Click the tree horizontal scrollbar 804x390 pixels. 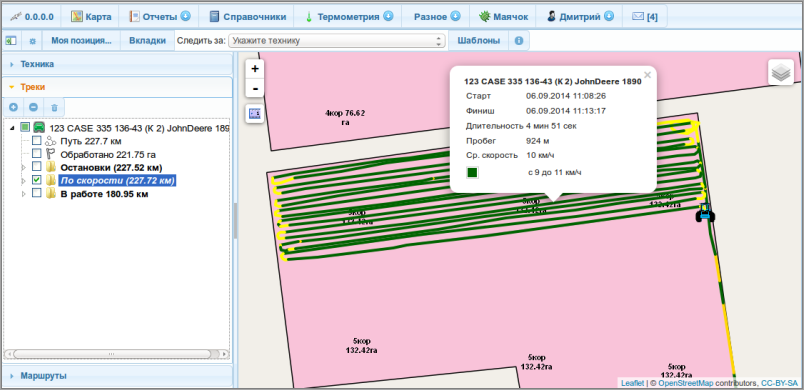(x=112, y=354)
